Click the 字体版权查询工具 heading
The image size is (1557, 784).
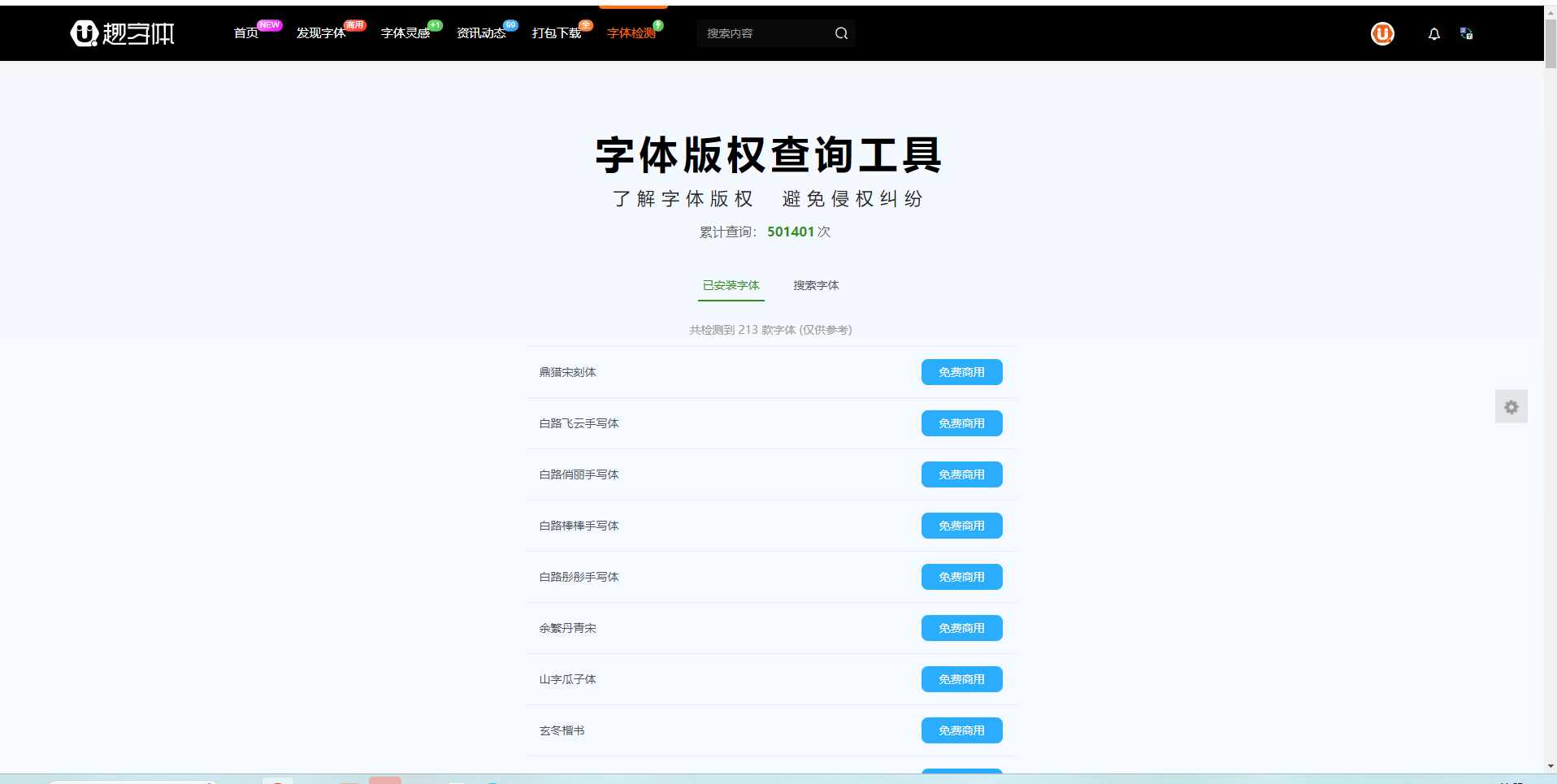click(769, 155)
